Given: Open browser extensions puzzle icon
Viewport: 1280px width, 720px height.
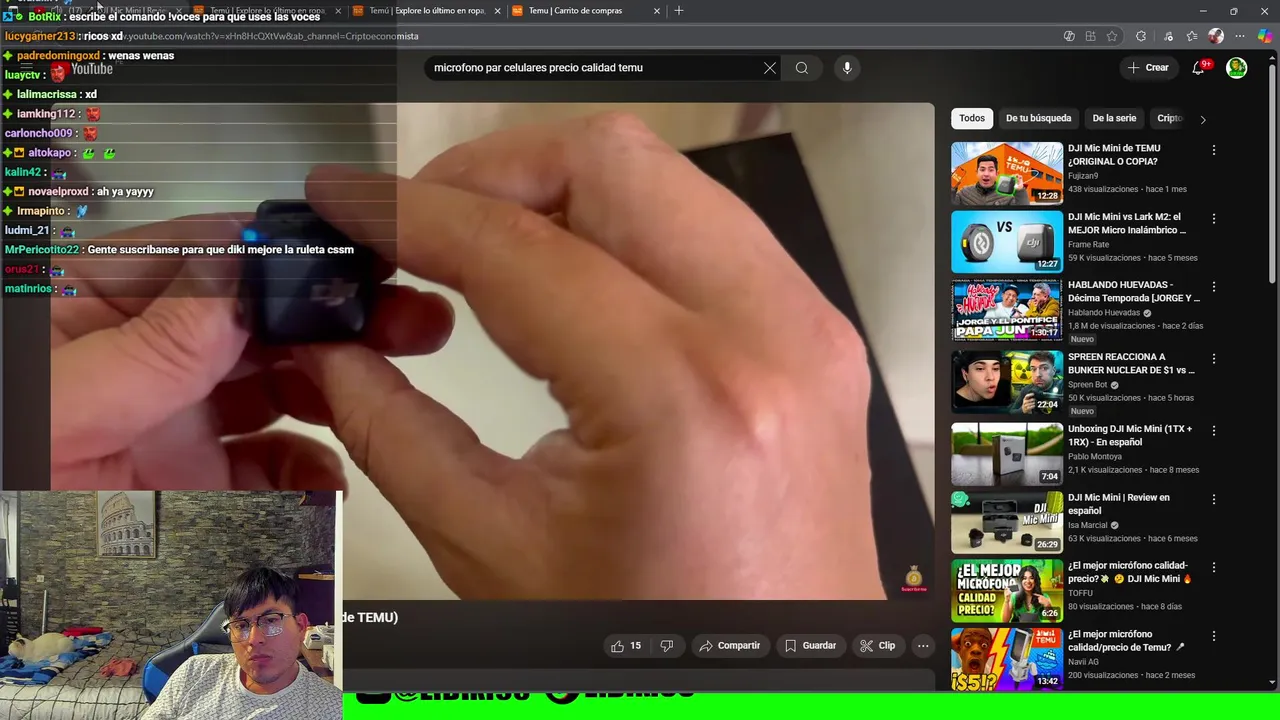Looking at the screenshot, I should tap(1141, 36).
